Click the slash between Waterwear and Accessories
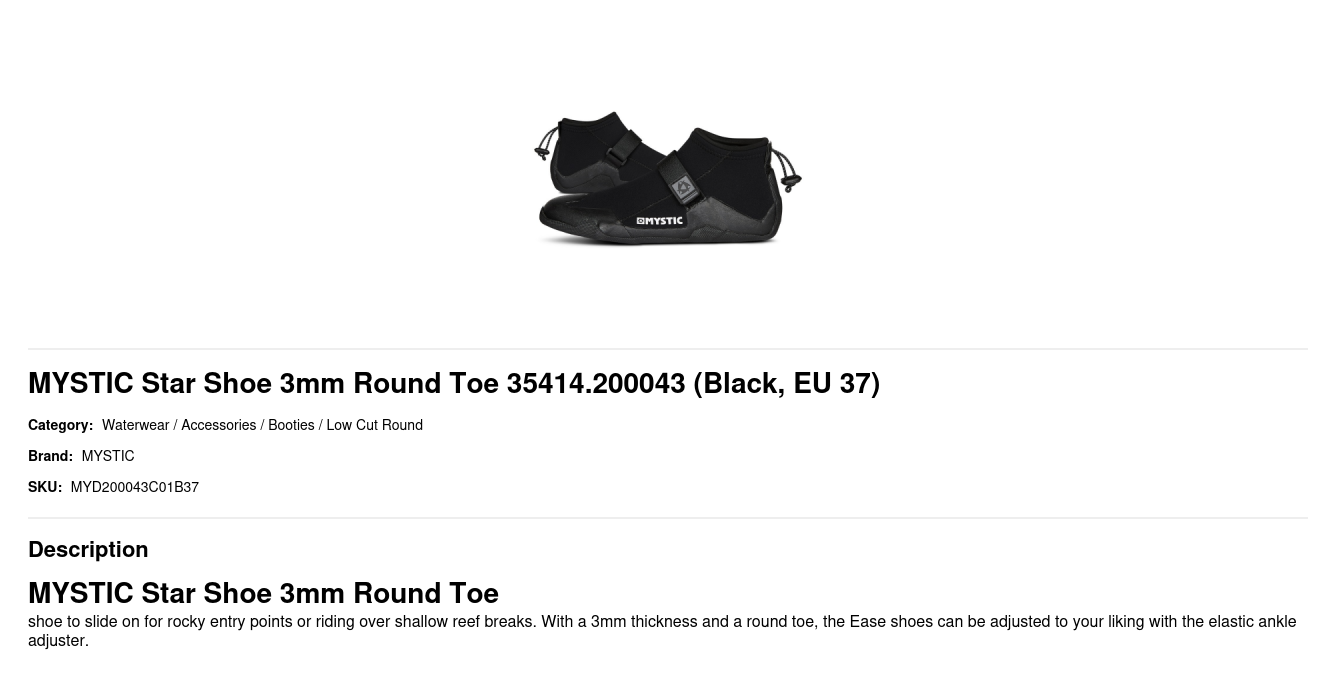 pos(175,425)
